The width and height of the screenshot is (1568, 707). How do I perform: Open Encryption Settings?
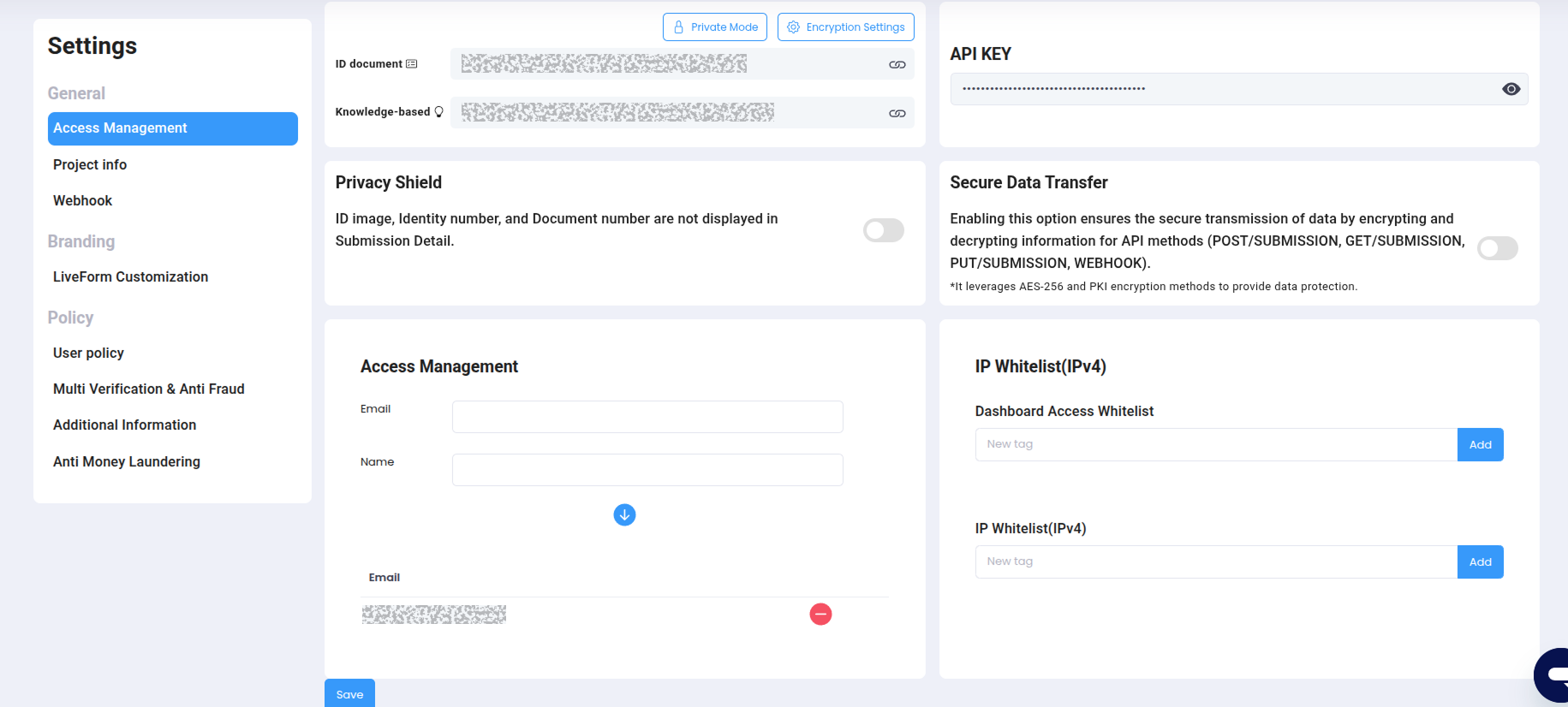tap(845, 27)
